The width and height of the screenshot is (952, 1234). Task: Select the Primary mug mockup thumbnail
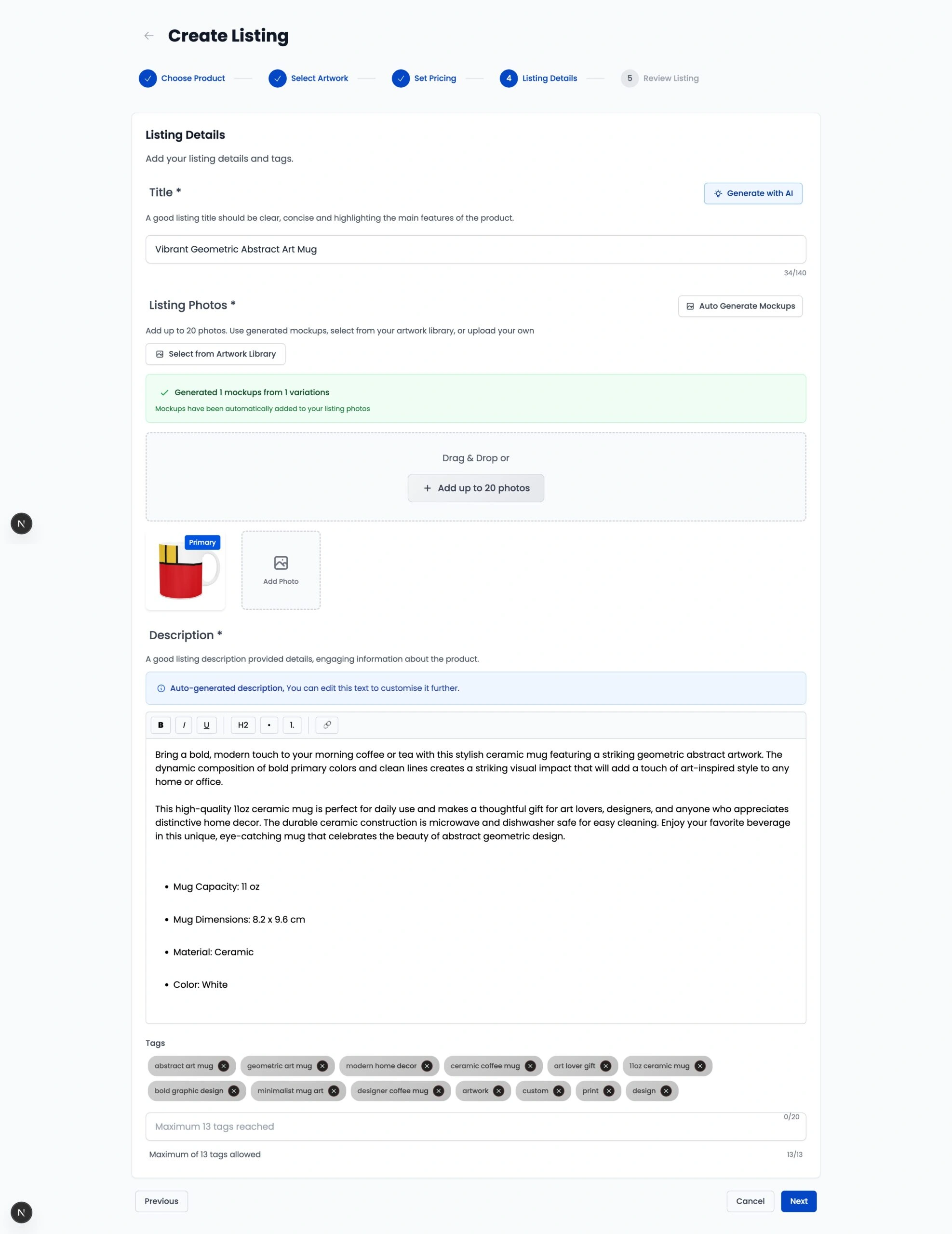click(185, 571)
